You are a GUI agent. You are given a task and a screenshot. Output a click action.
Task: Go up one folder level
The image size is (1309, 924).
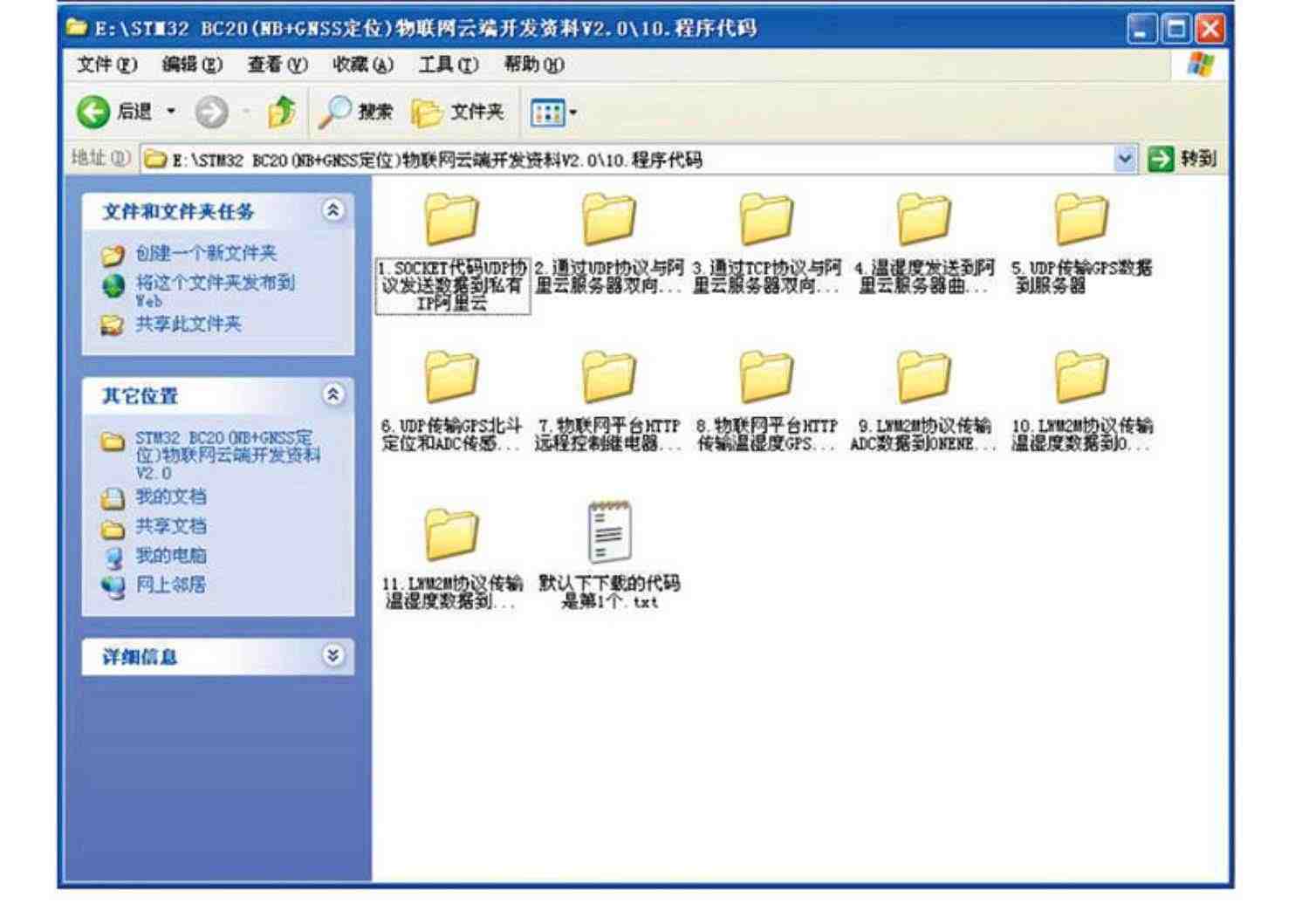281,112
